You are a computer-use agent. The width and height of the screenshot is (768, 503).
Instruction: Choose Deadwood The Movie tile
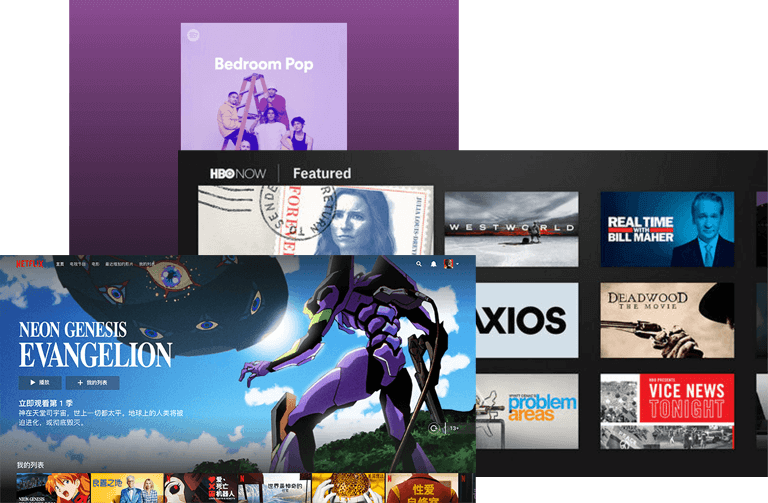coord(667,320)
